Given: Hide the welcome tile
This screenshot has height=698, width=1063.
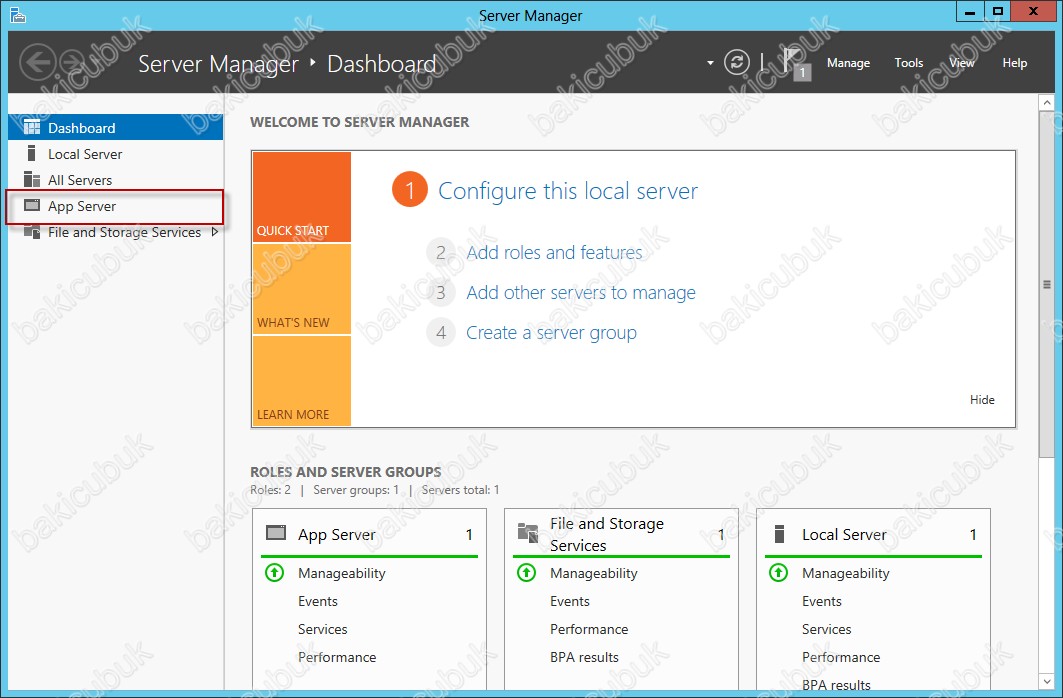Looking at the screenshot, I should point(982,400).
